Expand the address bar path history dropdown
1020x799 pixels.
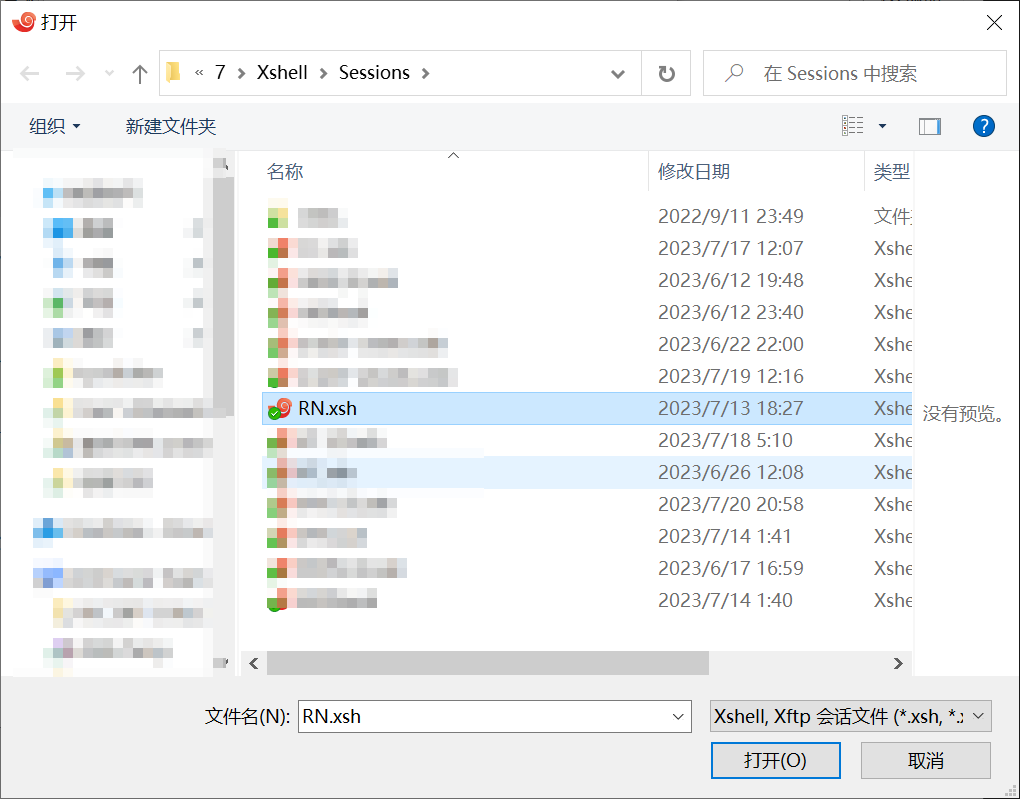pos(619,74)
